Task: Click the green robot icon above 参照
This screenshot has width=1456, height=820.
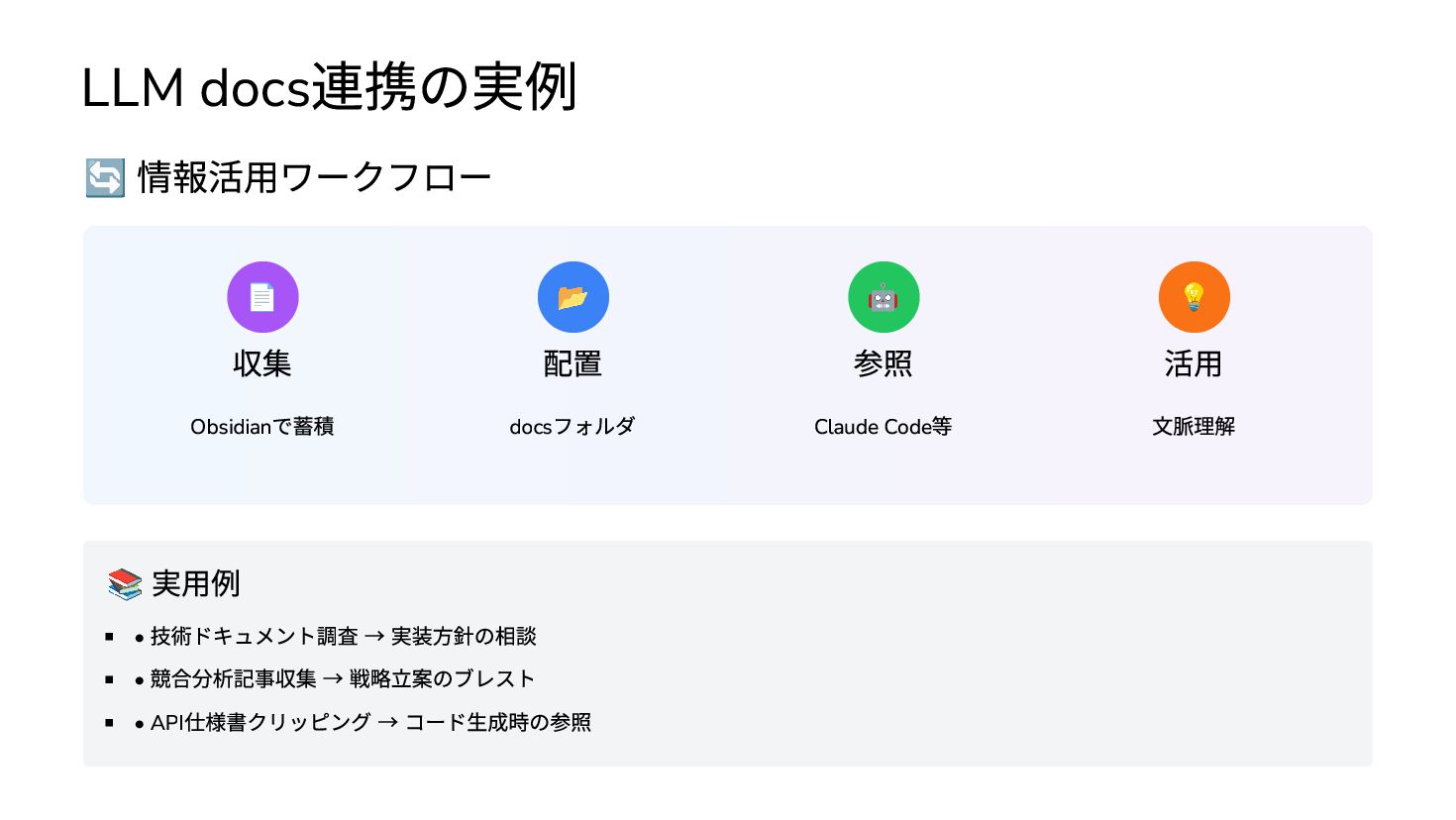Action: tap(884, 297)
